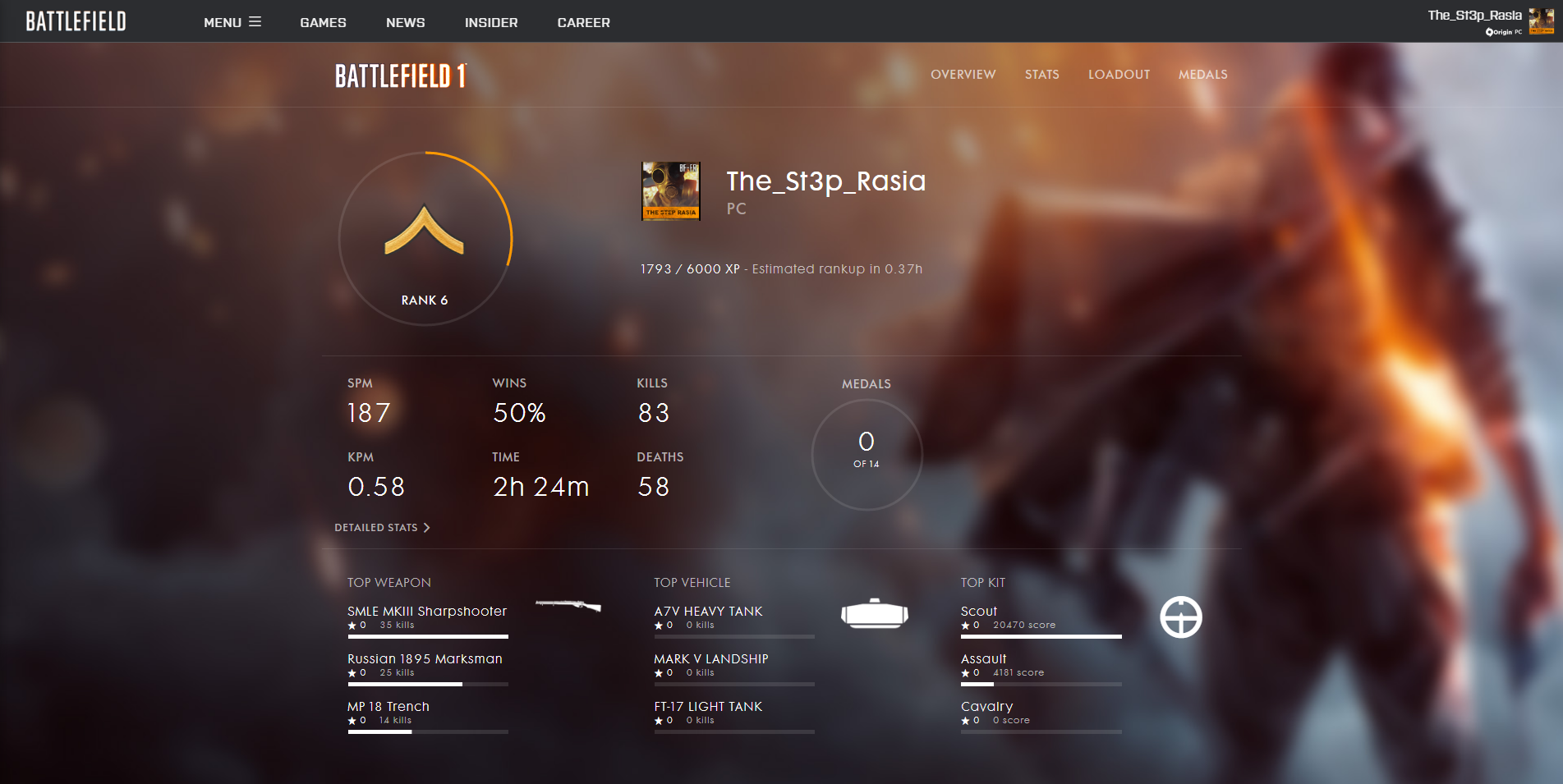Click the MP 18 Trench kills progress bar

428,731
